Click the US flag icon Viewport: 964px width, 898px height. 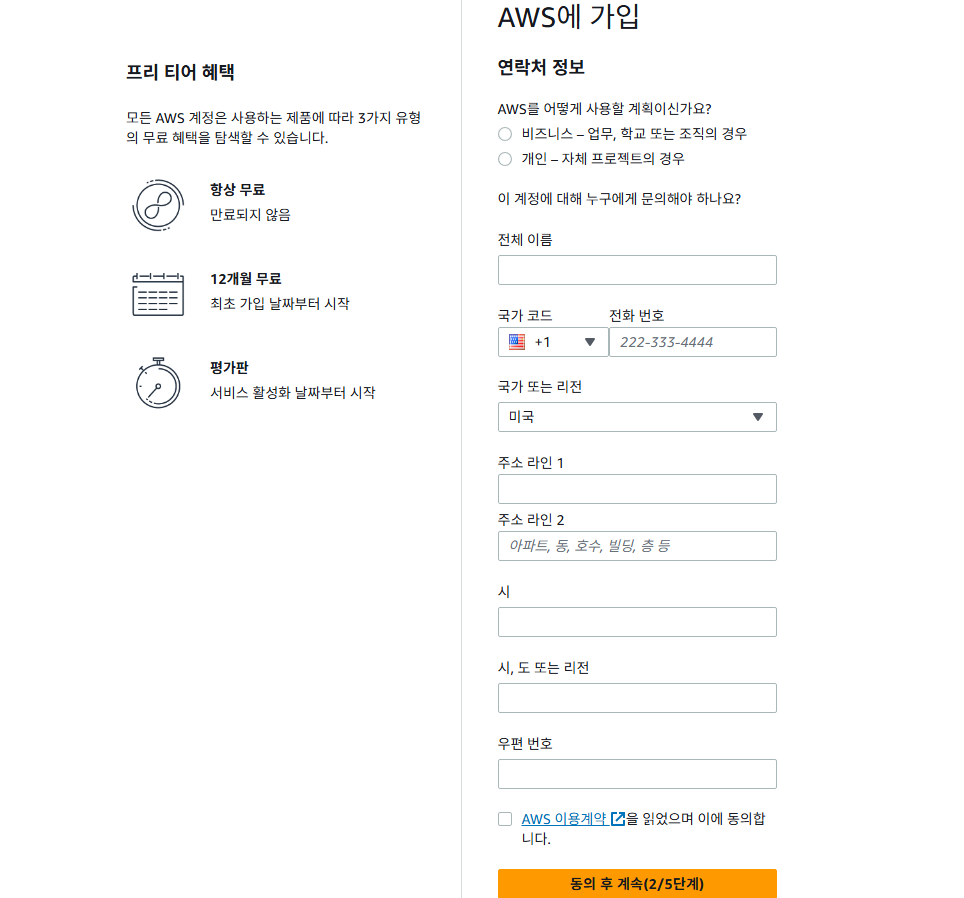coord(517,342)
